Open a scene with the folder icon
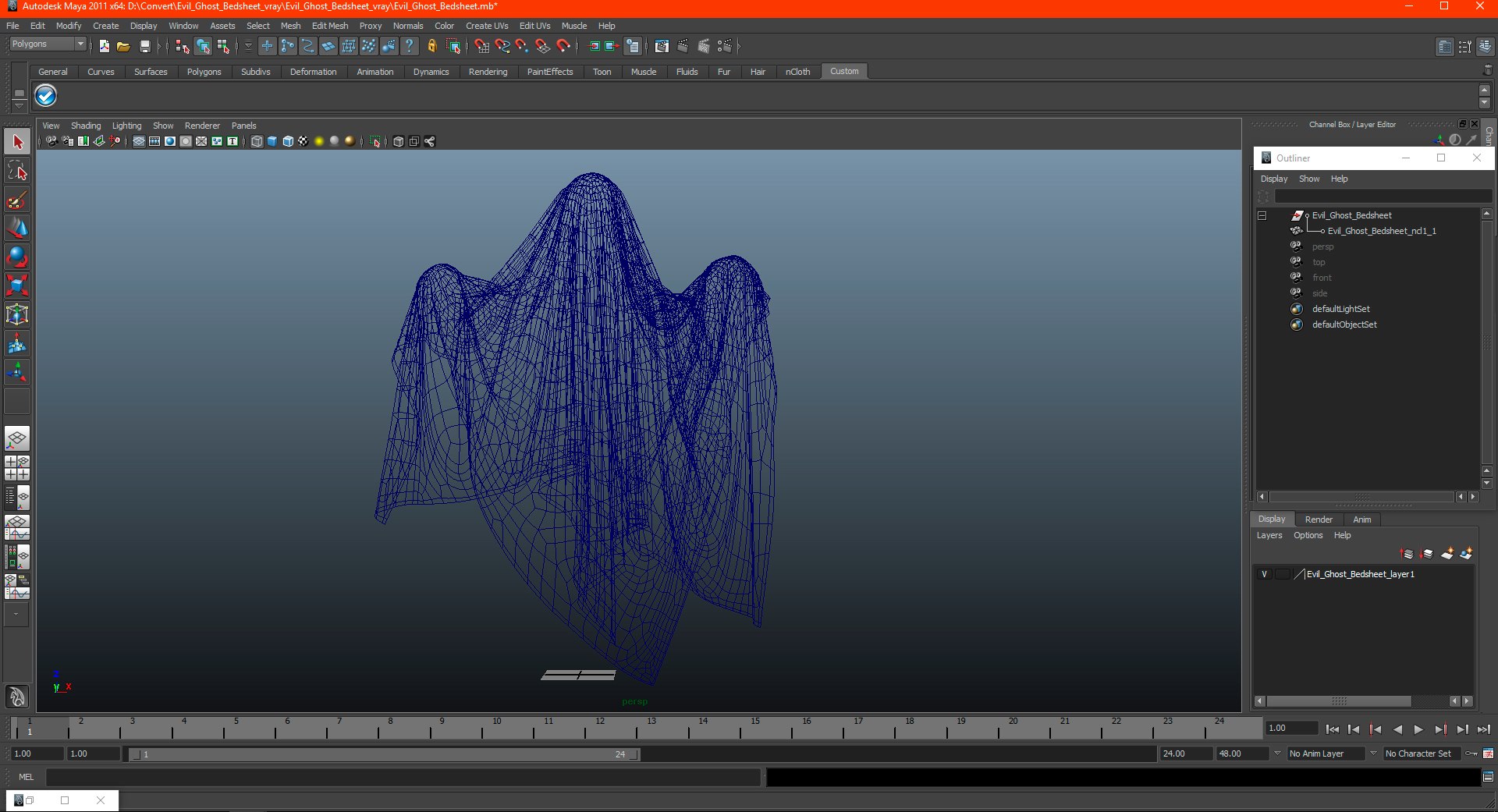The width and height of the screenshot is (1498, 812). click(x=123, y=47)
